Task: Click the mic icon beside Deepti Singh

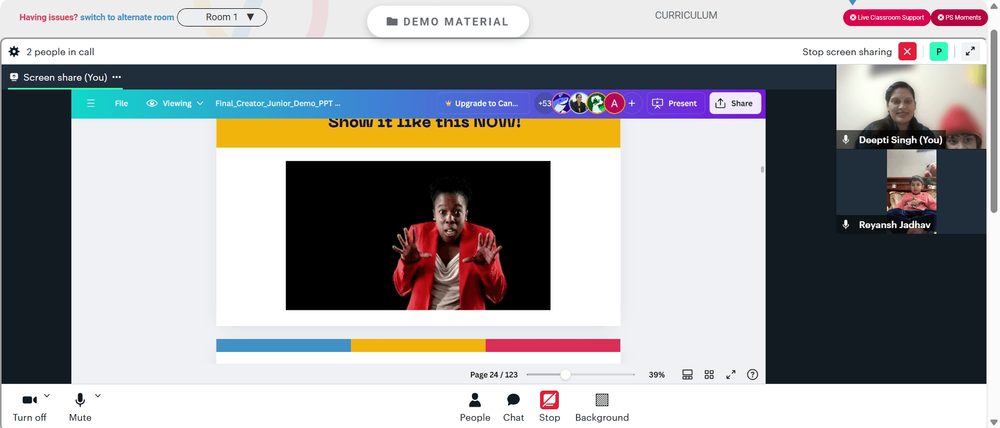Action: pyautogui.click(x=846, y=140)
